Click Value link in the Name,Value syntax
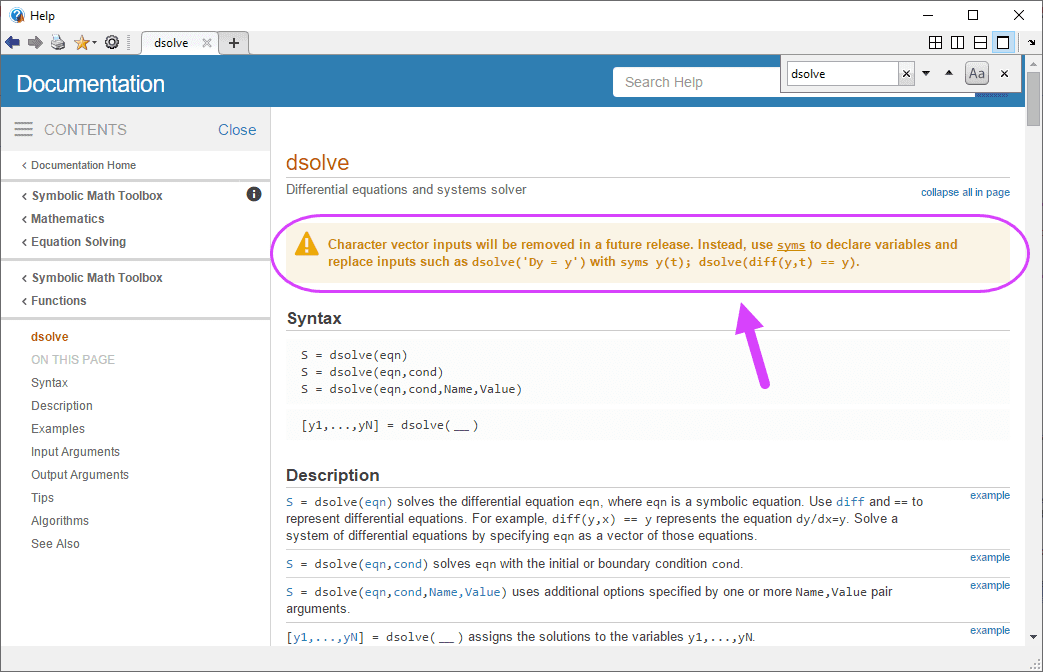1043x672 pixels. 482,592
